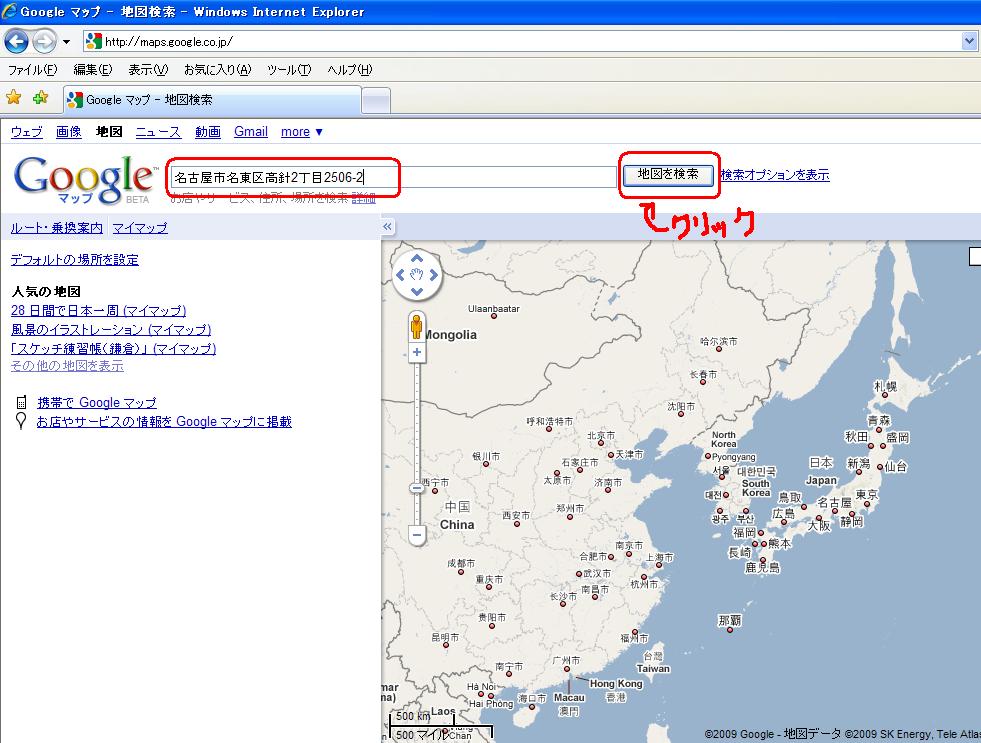This screenshot has height=743, width=981.
Task: Open the 編集(E) menu
Action: coord(93,69)
